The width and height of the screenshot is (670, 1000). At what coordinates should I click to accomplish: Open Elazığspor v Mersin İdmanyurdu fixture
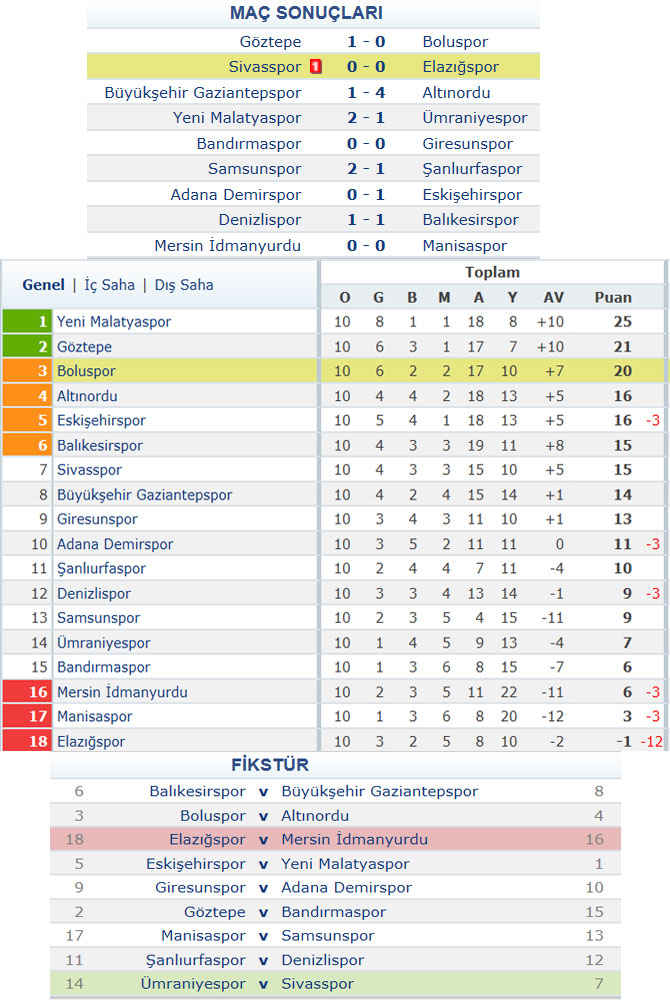[335, 839]
